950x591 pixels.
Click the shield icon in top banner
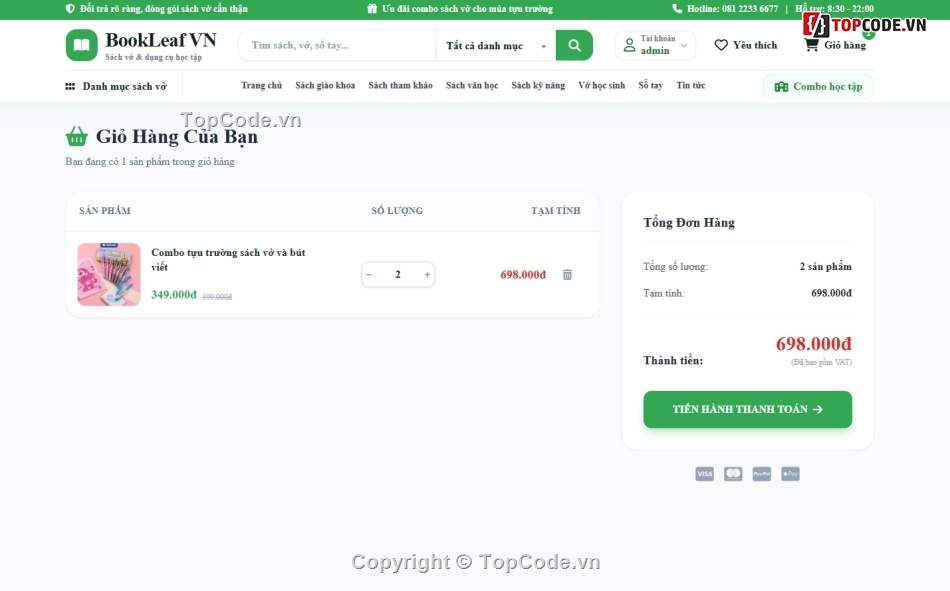coord(70,8)
